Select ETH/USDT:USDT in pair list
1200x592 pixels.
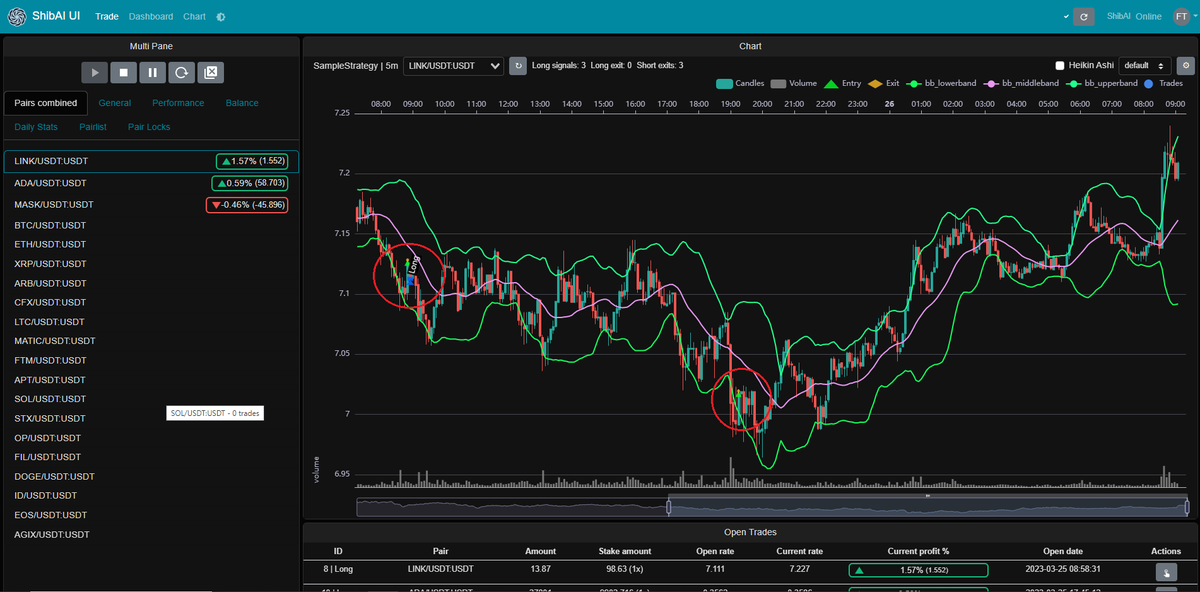tap(151, 244)
